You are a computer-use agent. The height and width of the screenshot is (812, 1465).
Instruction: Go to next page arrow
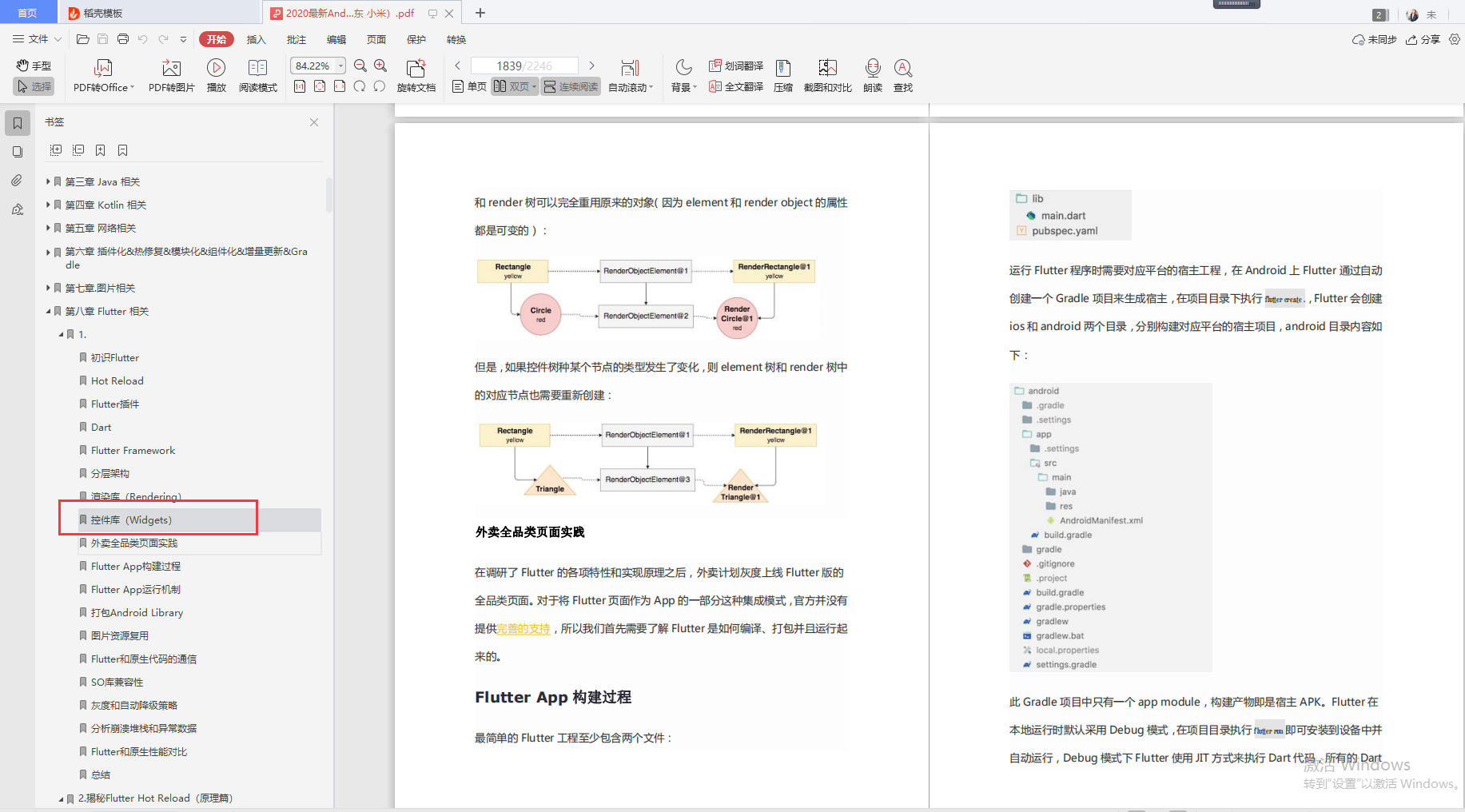[x=591, y=66]
